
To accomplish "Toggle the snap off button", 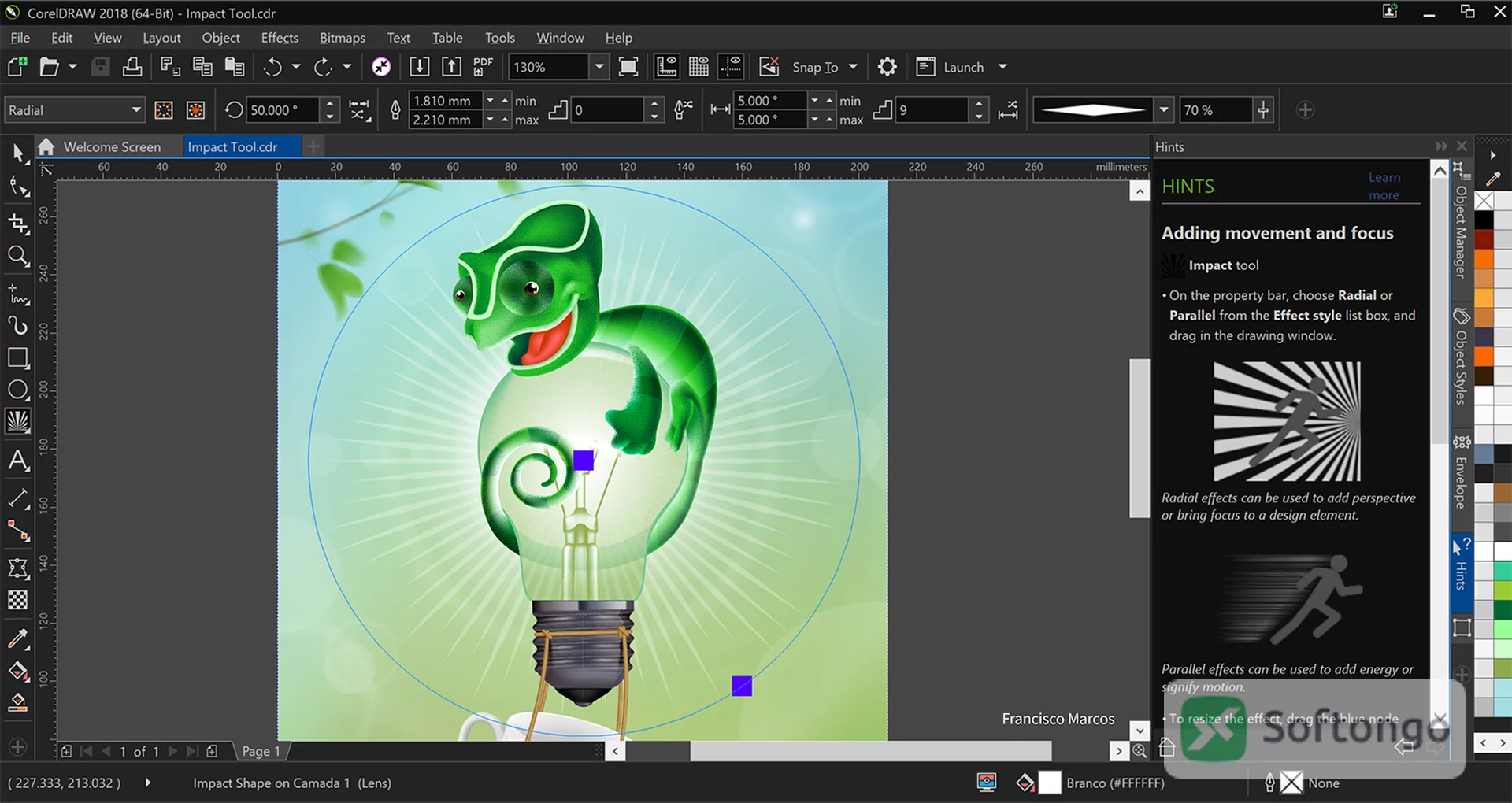I will tap(769, 67).
